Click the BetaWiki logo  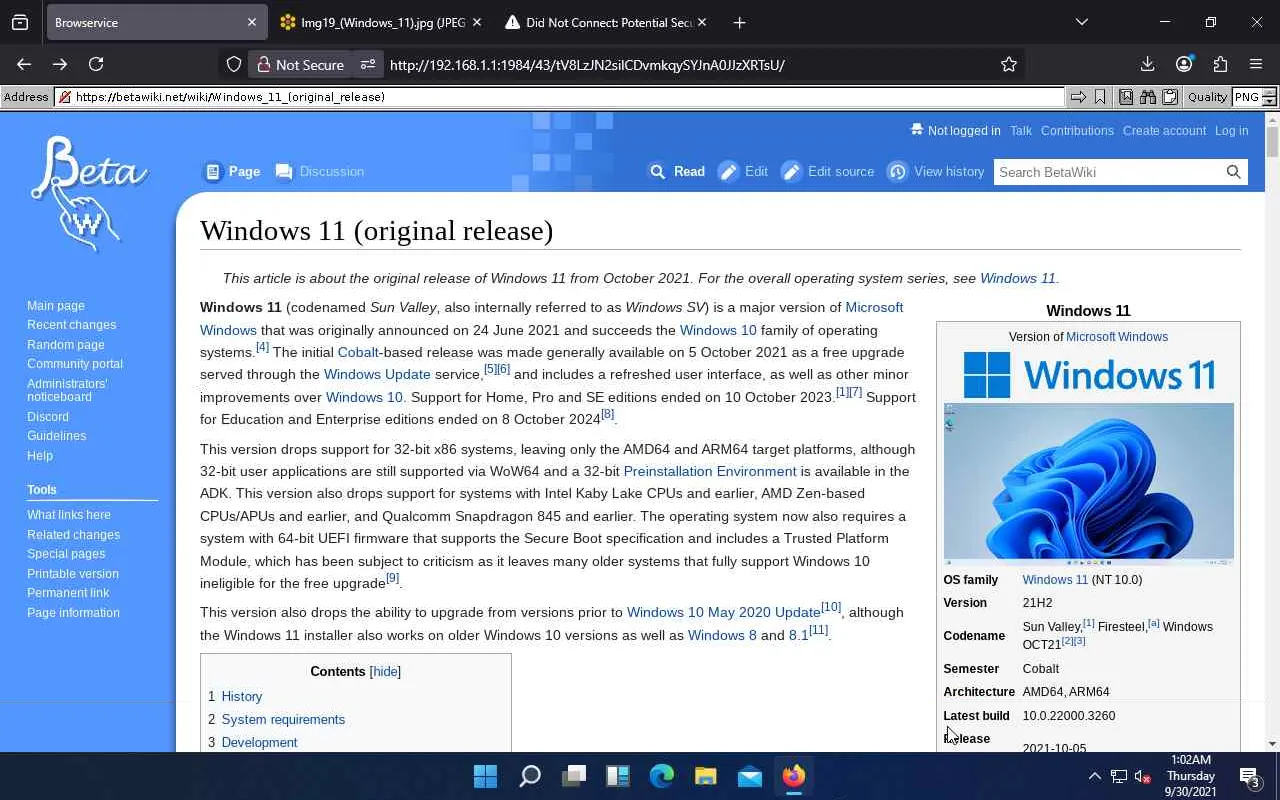pyautogui.click(x=88, y=193)
